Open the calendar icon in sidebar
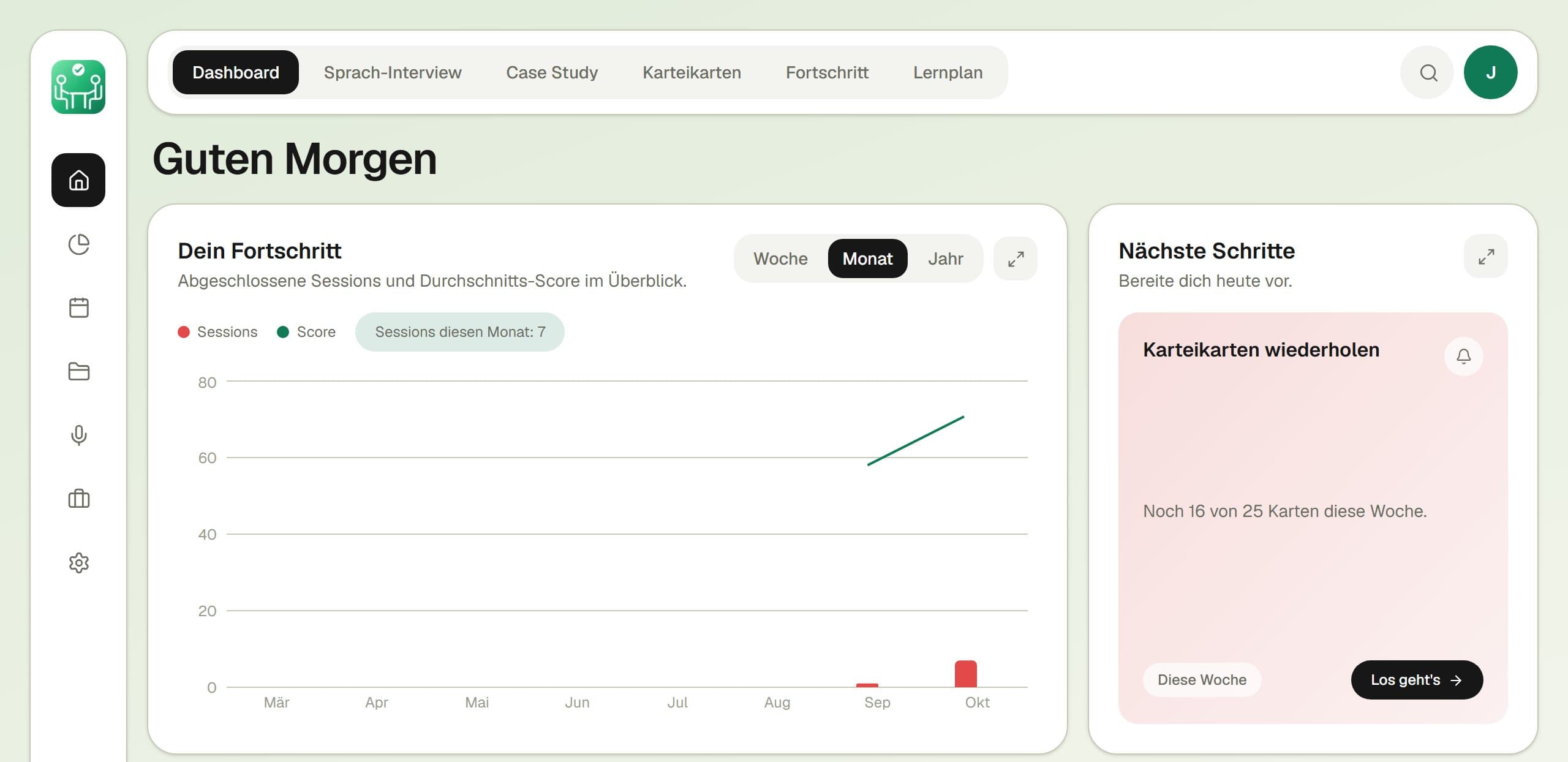 pos(78,307)
